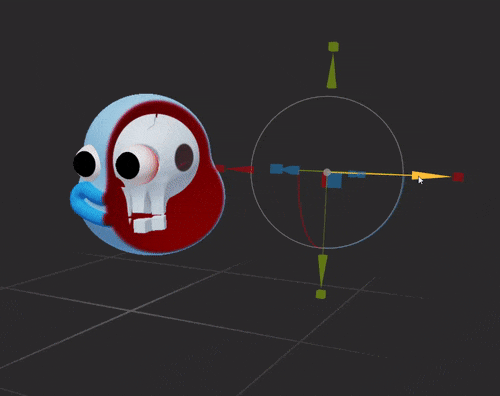Click the large blue plane square below gizmo center
The height and width of the screenshot is (396, 500).
click(x=334, y=181)
